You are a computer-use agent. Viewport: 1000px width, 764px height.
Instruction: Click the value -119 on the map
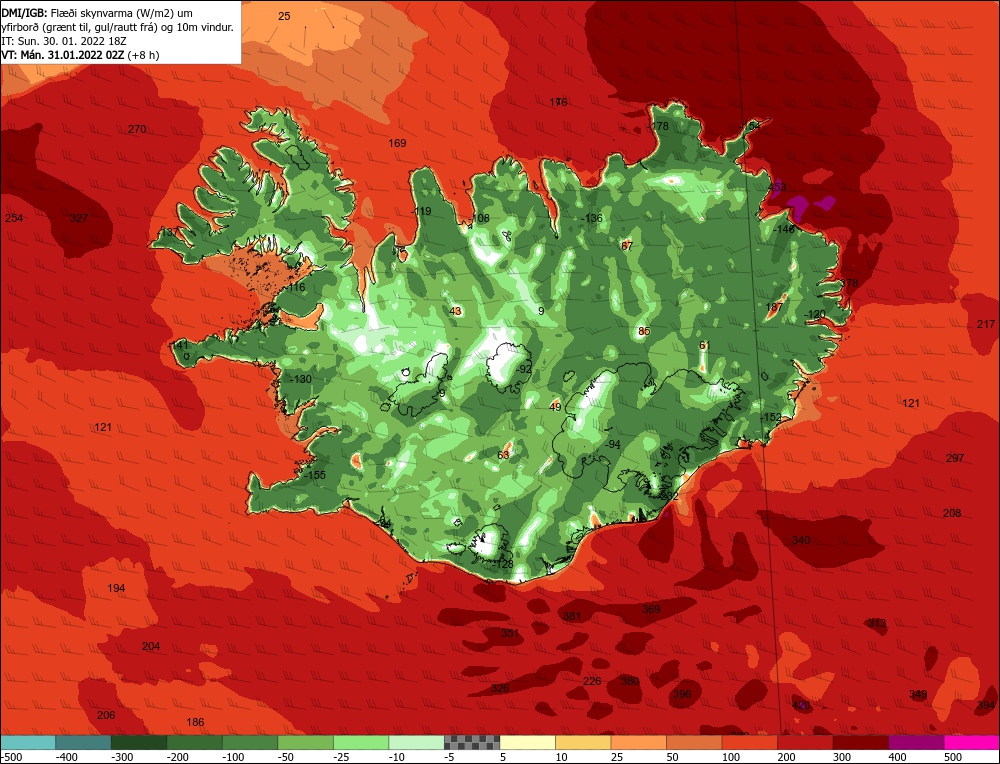coord(422,212)
